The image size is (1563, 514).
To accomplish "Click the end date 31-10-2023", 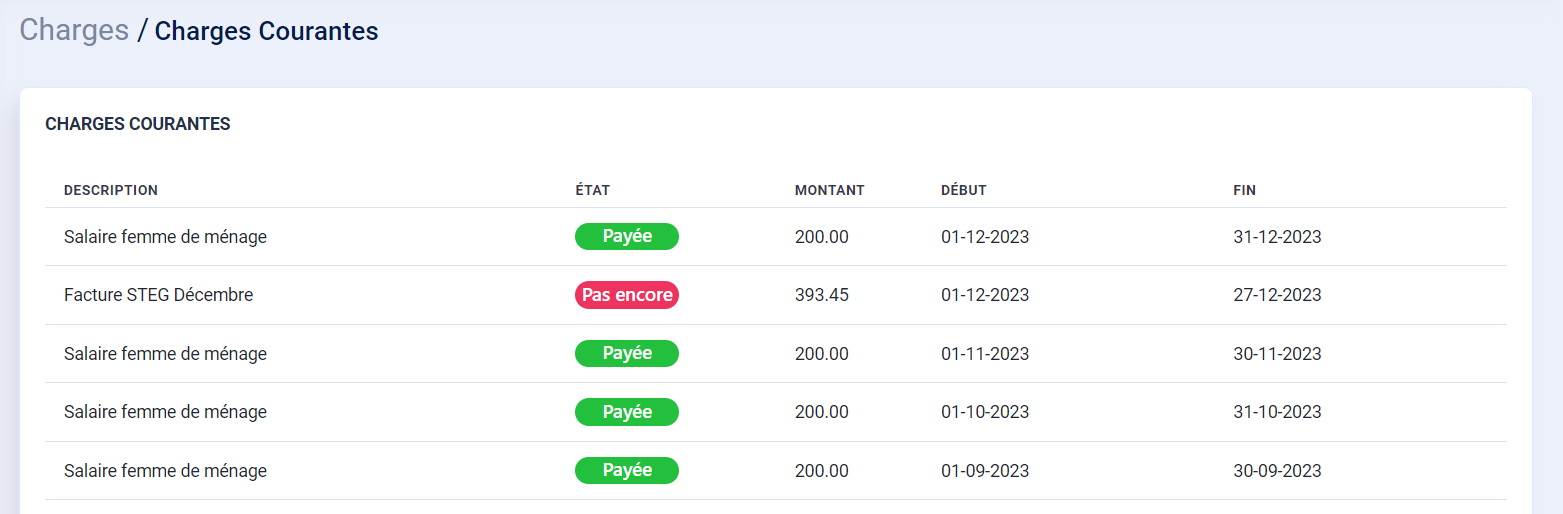I will 1277,412.
